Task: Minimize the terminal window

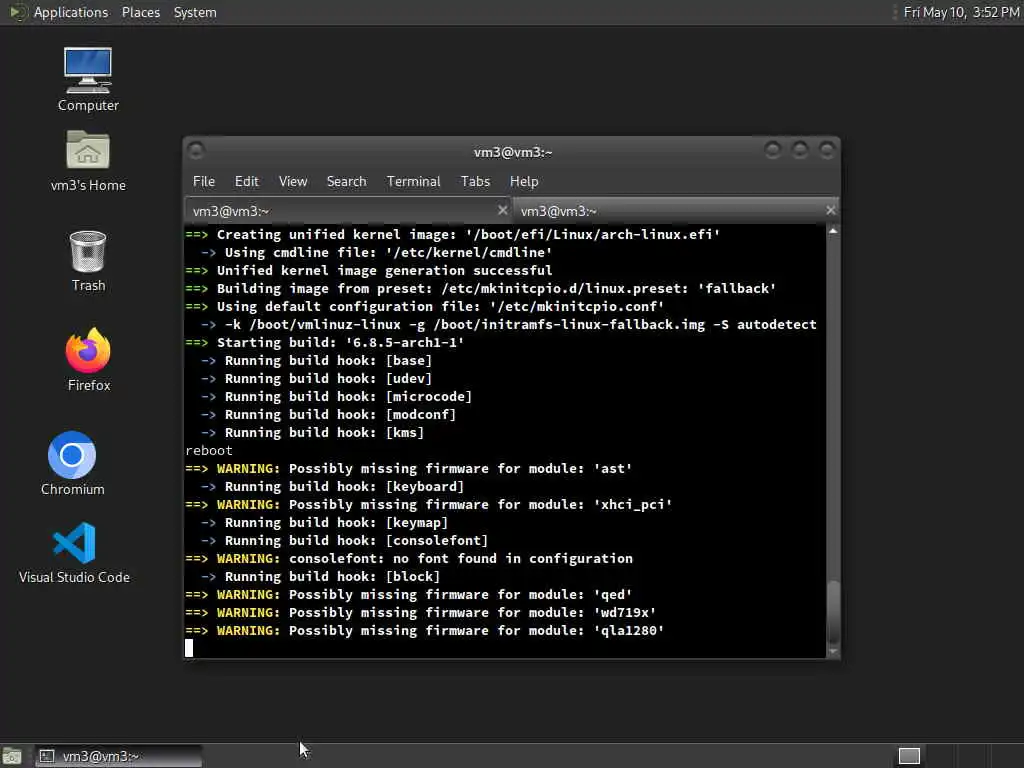Action: coord(773,151)
